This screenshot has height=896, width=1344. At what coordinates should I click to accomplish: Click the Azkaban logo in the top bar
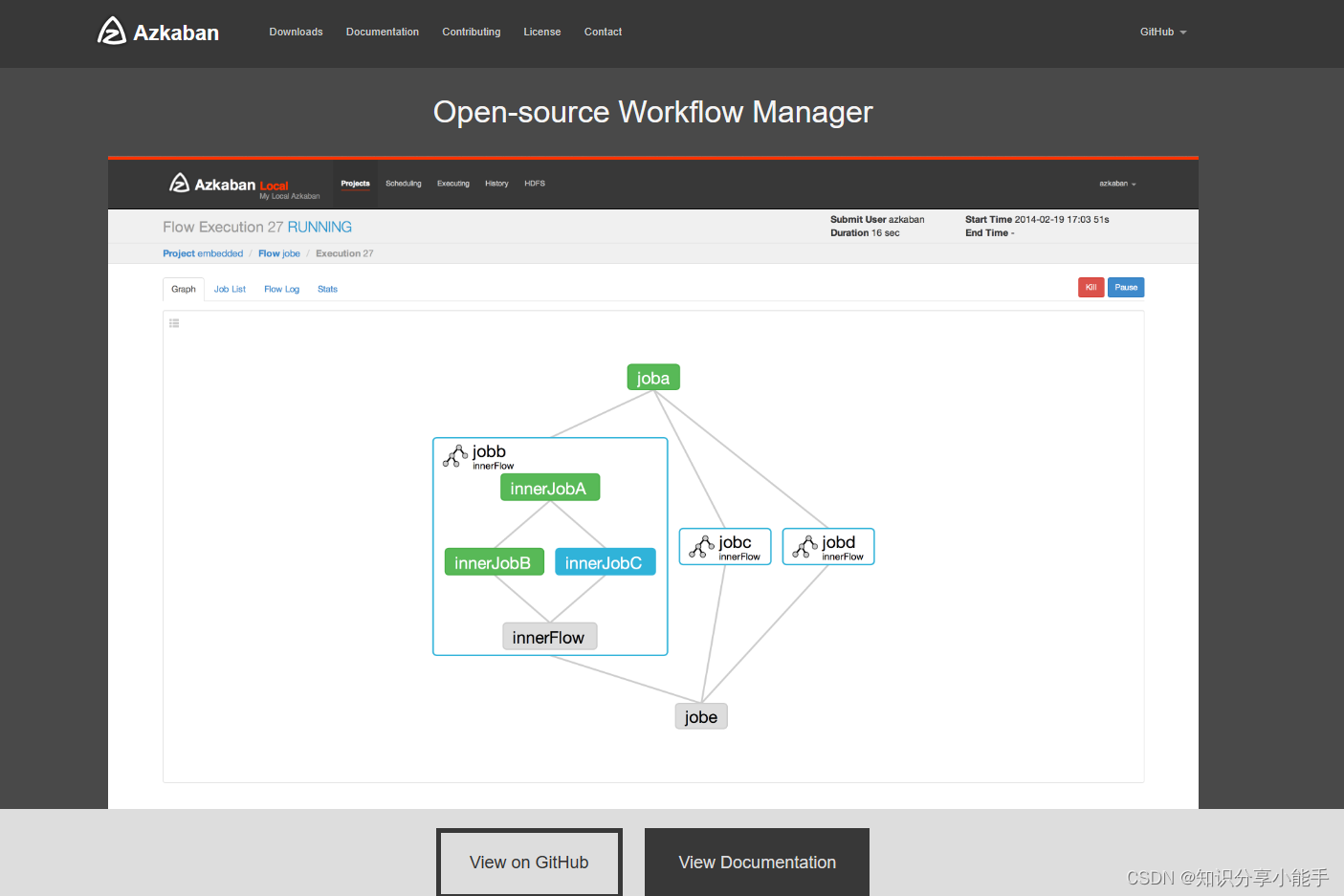[158, 32]
